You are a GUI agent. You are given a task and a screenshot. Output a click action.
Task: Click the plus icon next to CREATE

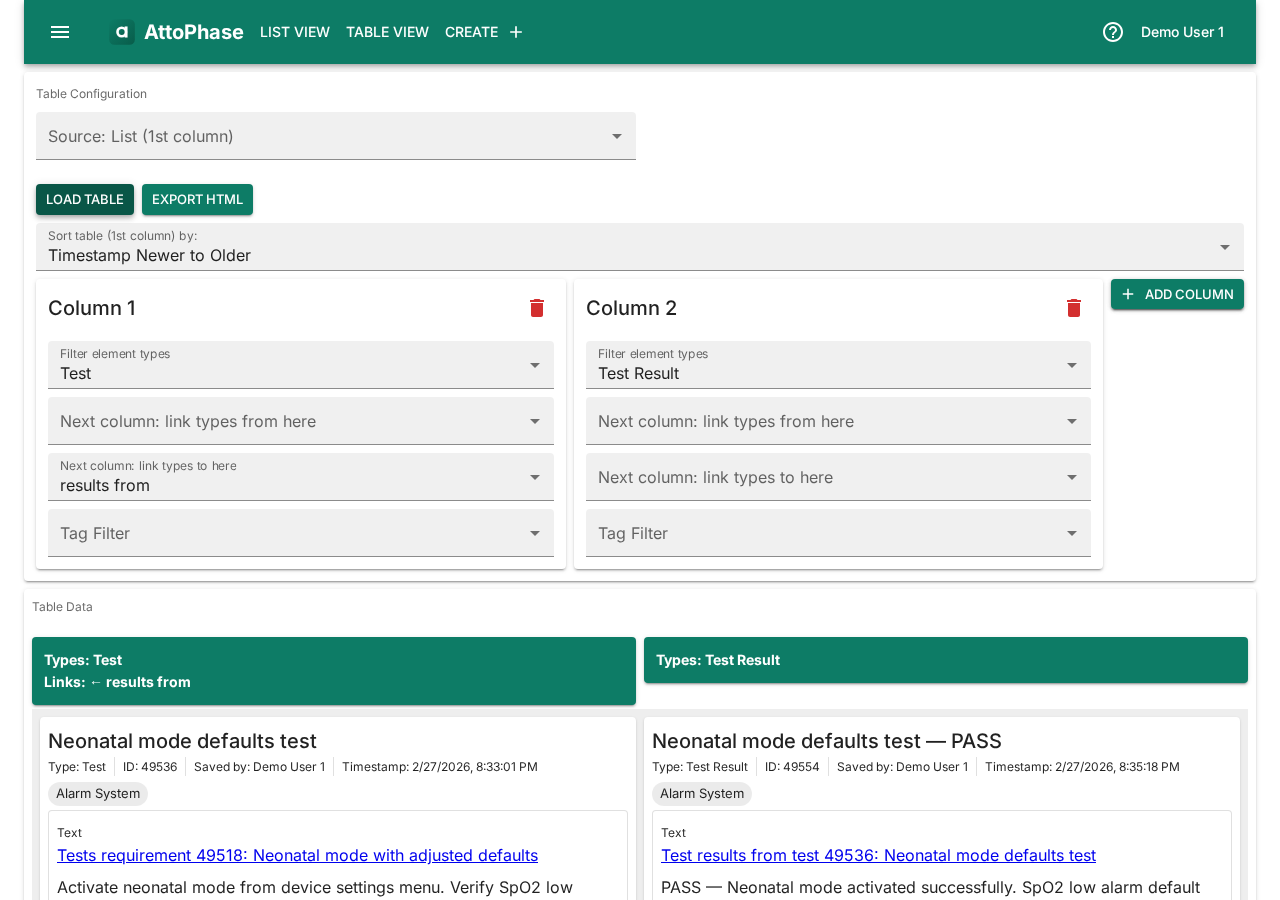[x=515, y=31]
